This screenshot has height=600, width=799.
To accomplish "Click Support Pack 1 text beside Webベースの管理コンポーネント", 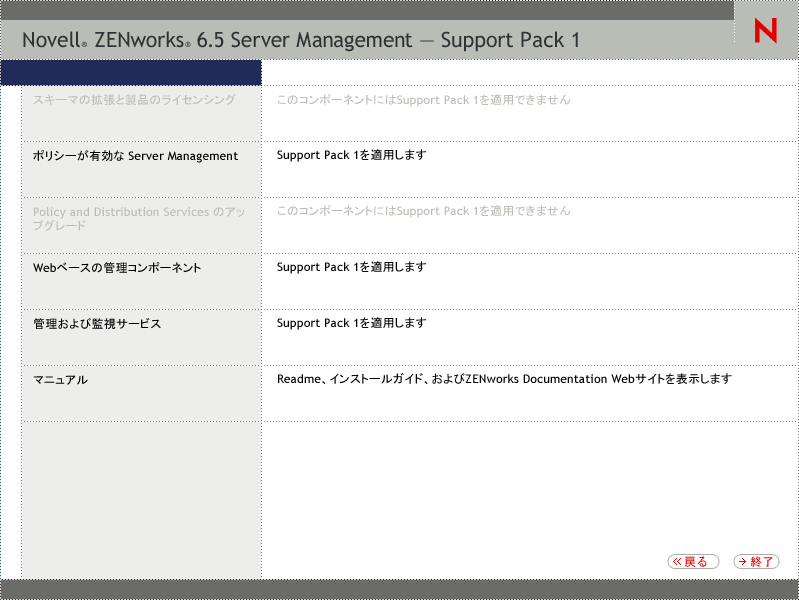I will click(x=352, y=267).
